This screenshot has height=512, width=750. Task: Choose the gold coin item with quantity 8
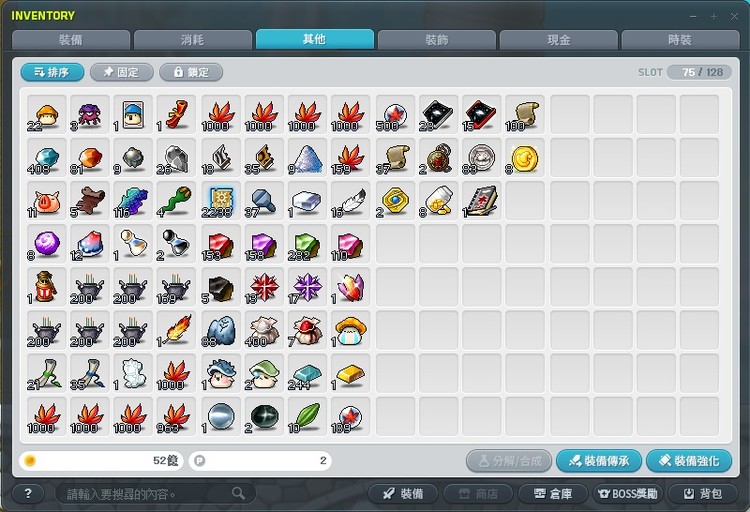point(525,158)
